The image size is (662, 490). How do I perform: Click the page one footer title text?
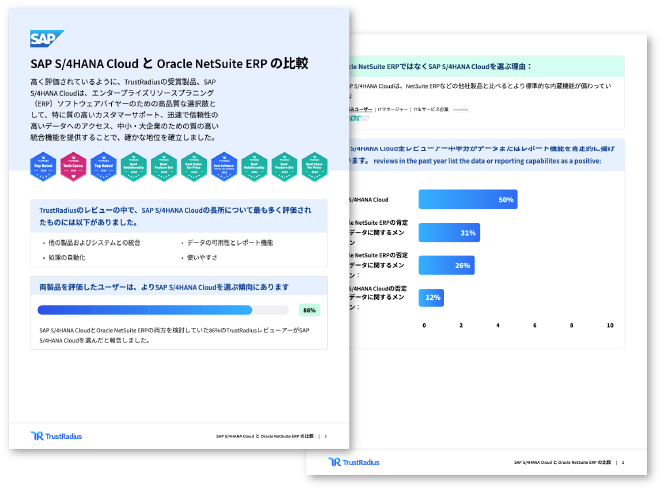click(x=265, y=436)
